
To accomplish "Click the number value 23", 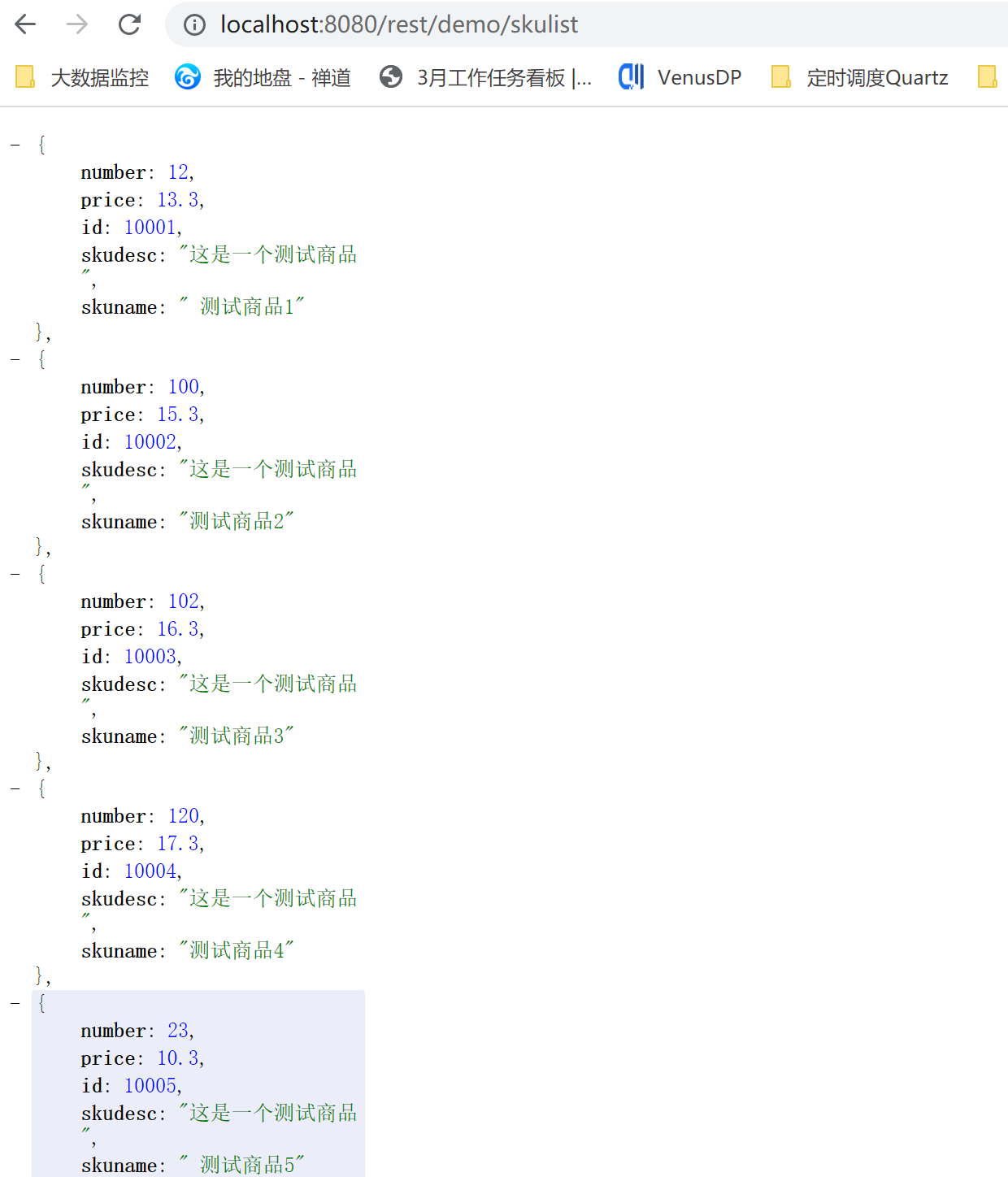I will 179,1031.
